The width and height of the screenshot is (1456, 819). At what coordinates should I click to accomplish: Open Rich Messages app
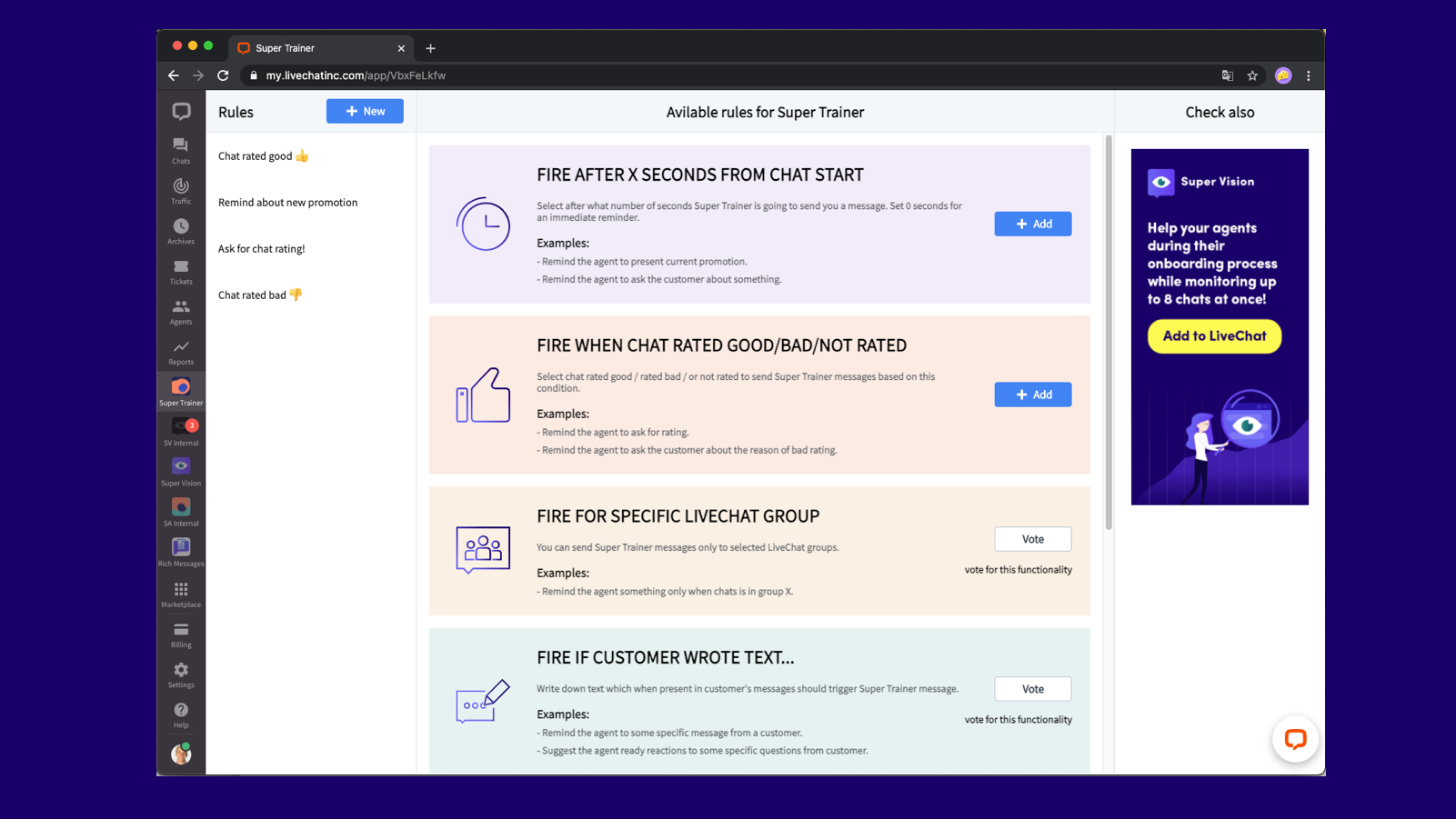181,553
